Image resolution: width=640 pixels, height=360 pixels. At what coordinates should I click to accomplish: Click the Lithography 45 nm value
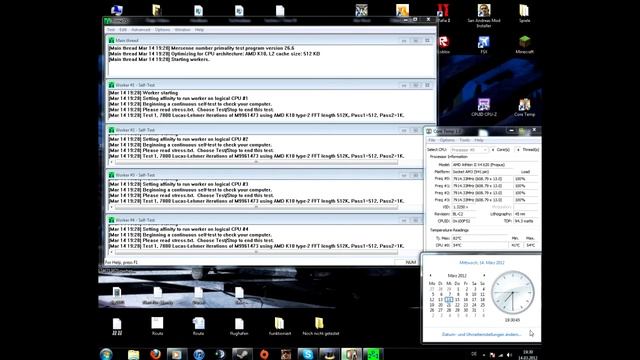tap(525, 214)
